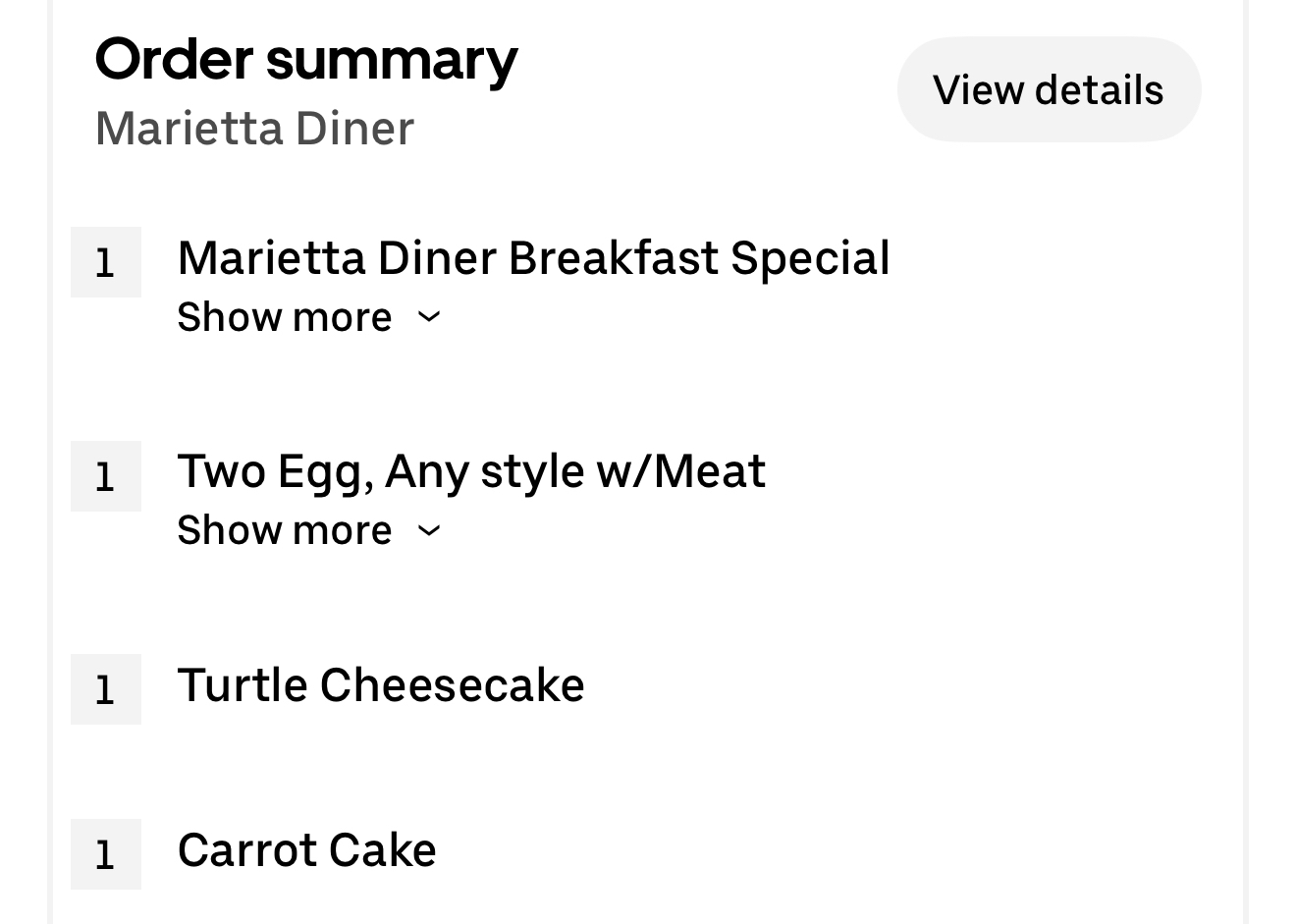The image size is (1296, 924).
Task: Click quantity badge for Two Egg, Any style
Action: [106, 476]
